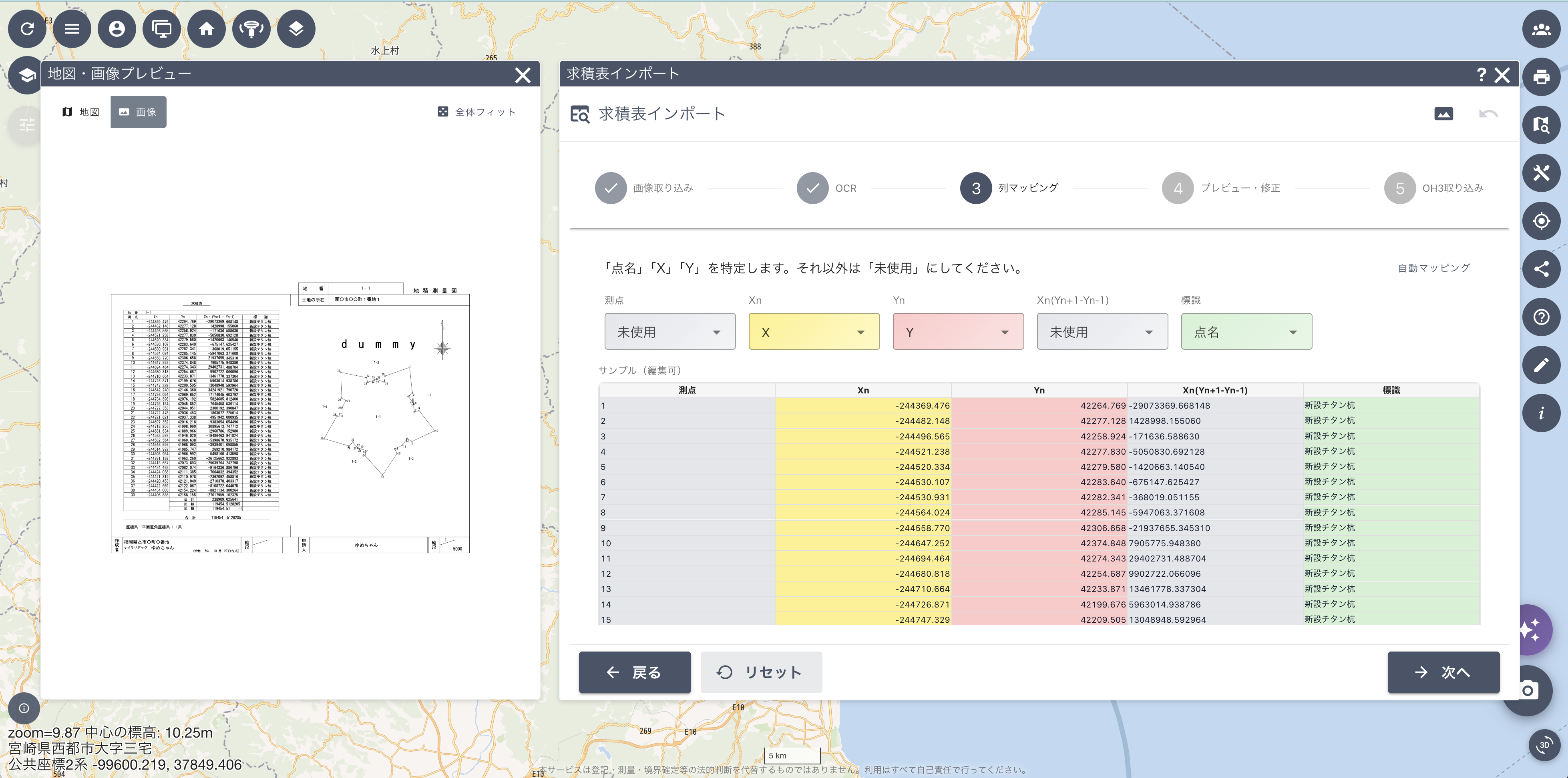This screenshot has height=778, width=1568.
Task: Open the Xn dropdown currently set to X
Action: (x=814, y=331)
